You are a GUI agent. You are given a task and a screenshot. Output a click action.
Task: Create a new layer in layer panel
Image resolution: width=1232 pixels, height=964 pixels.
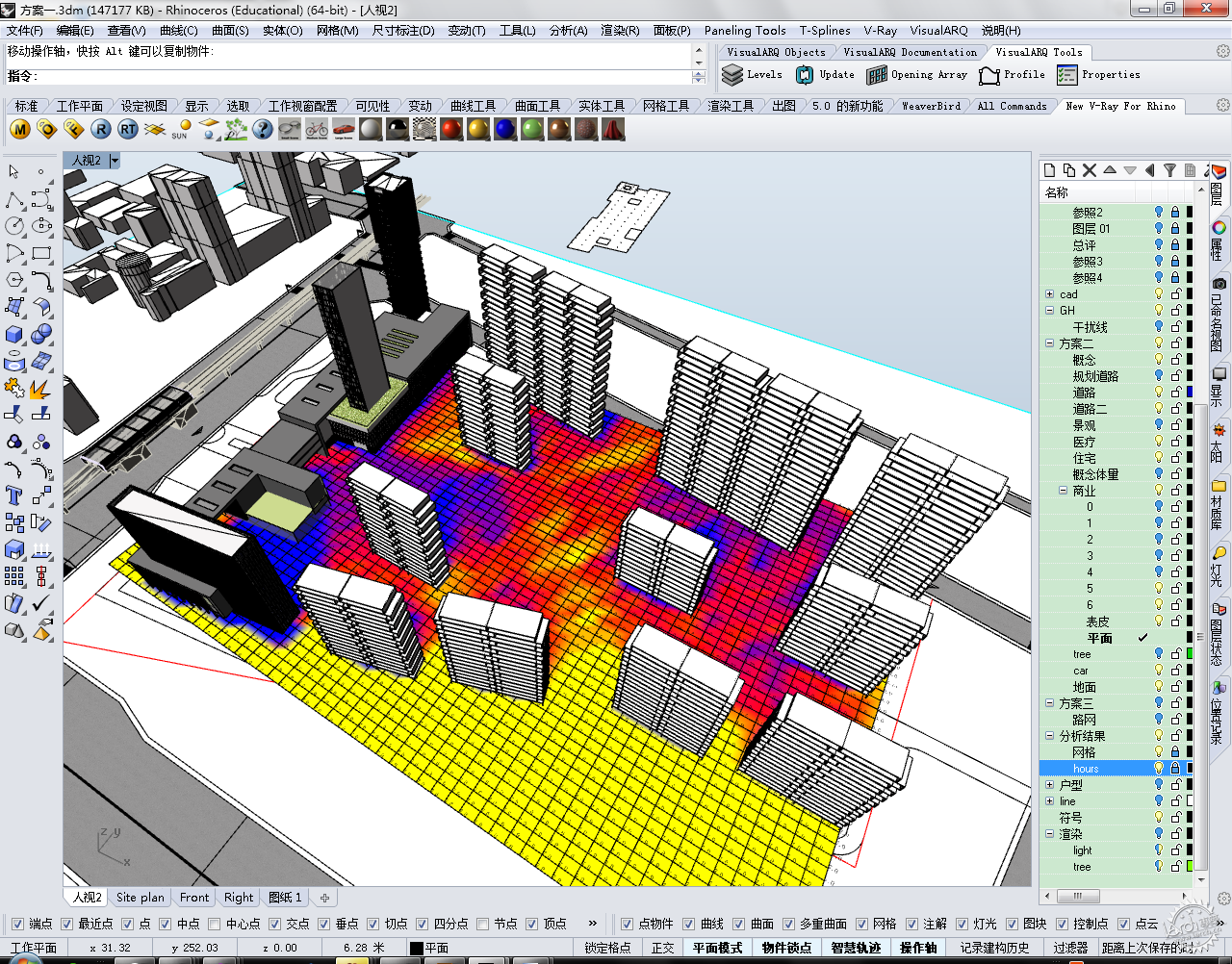click(x=1049, y=170)
